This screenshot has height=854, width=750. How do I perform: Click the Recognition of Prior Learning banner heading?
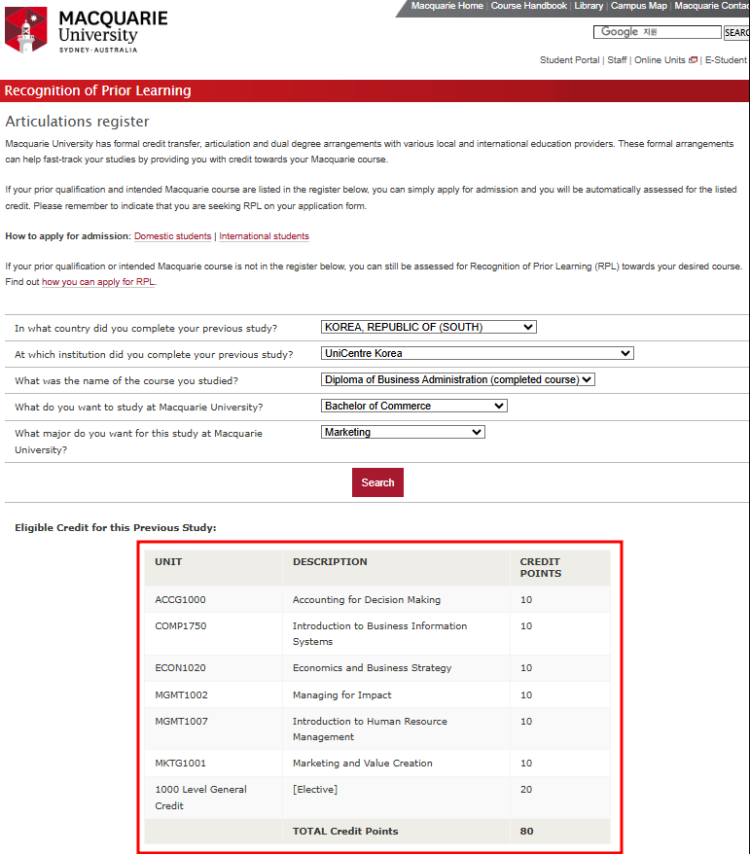coord(97,90)
